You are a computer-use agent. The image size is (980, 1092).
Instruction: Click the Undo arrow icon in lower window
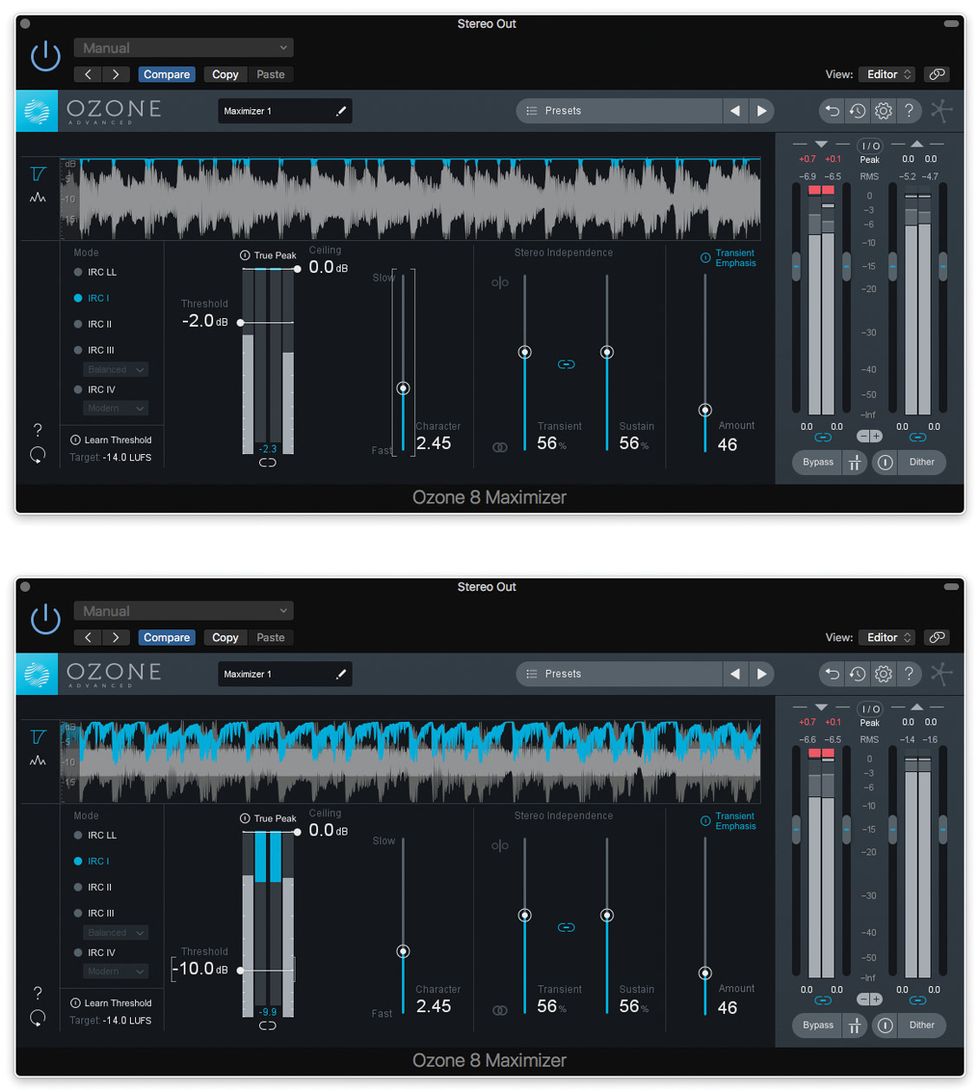[x=832, y=673]
